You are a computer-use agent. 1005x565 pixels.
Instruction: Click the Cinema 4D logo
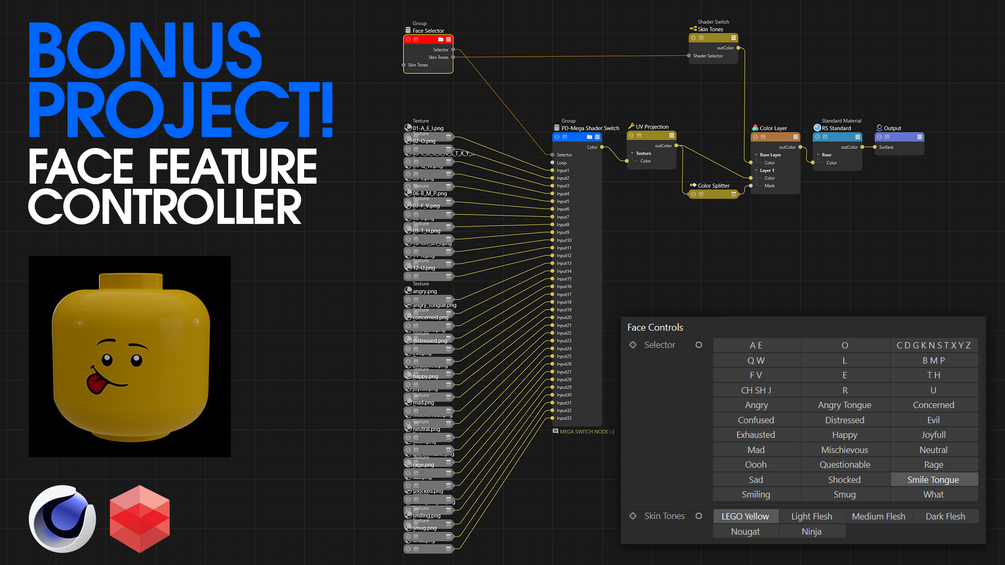(62, 518)
